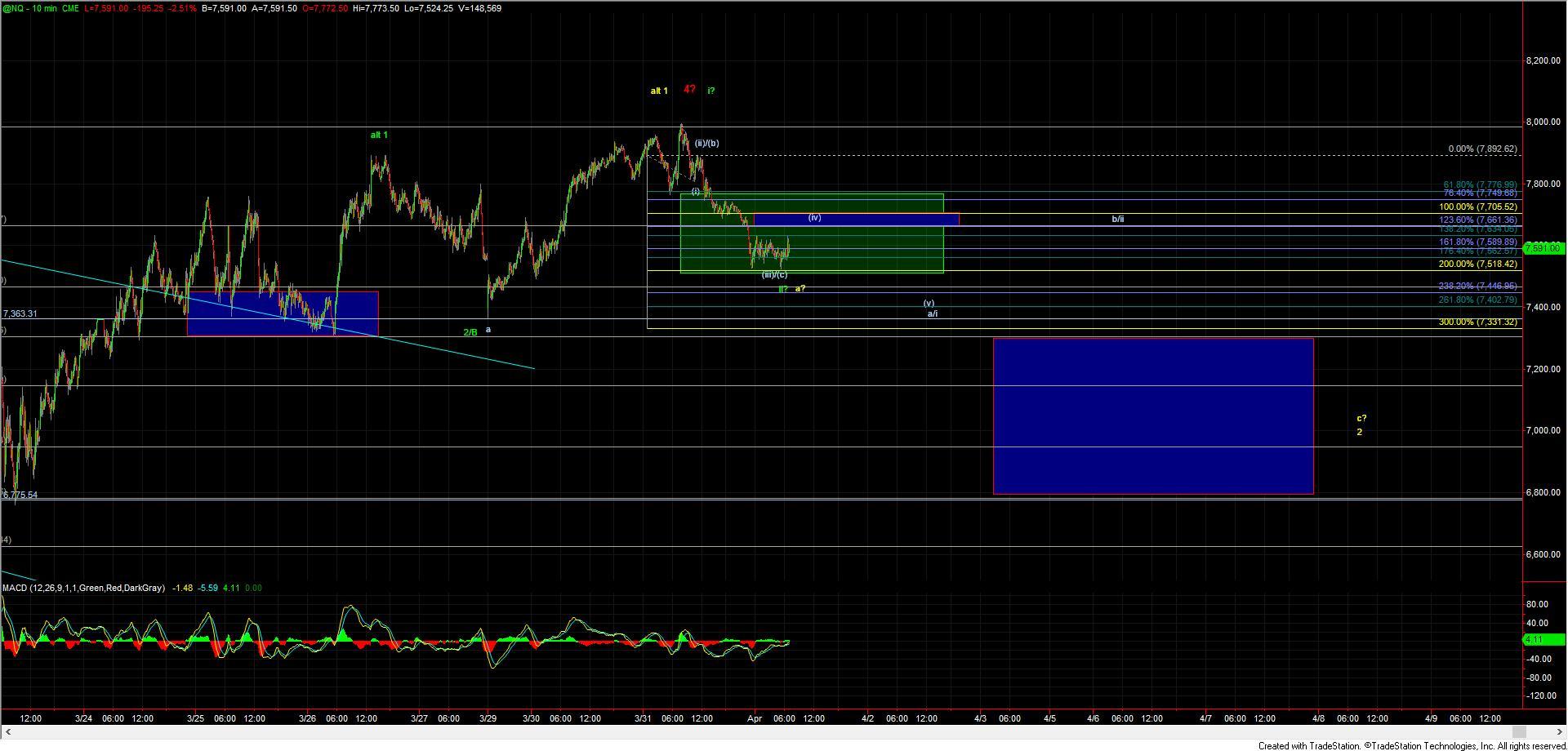Screen dimensions: 1568x751
Task: Select the "(iii)/(c)" wave label
Action: pyautogui.click(x=774, y=275)
